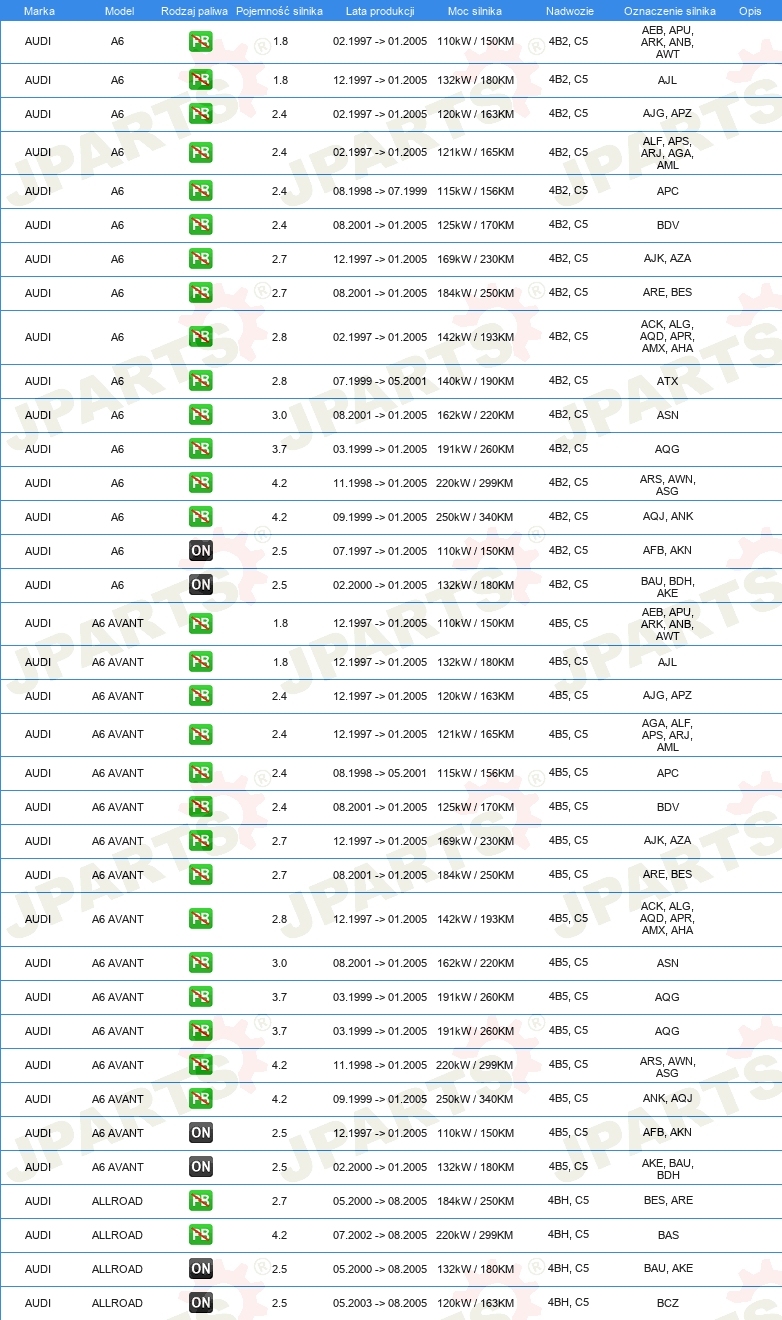Select 'AUDI' brand cell in the BCZ row
782x1320 pixels.
(38, 1303)
